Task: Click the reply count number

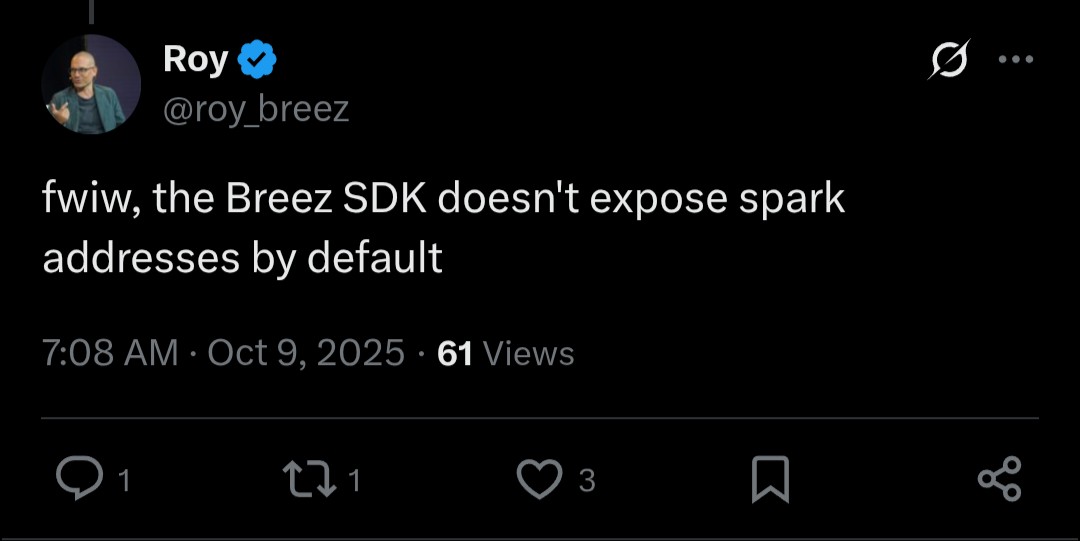Action: point(124,481)
